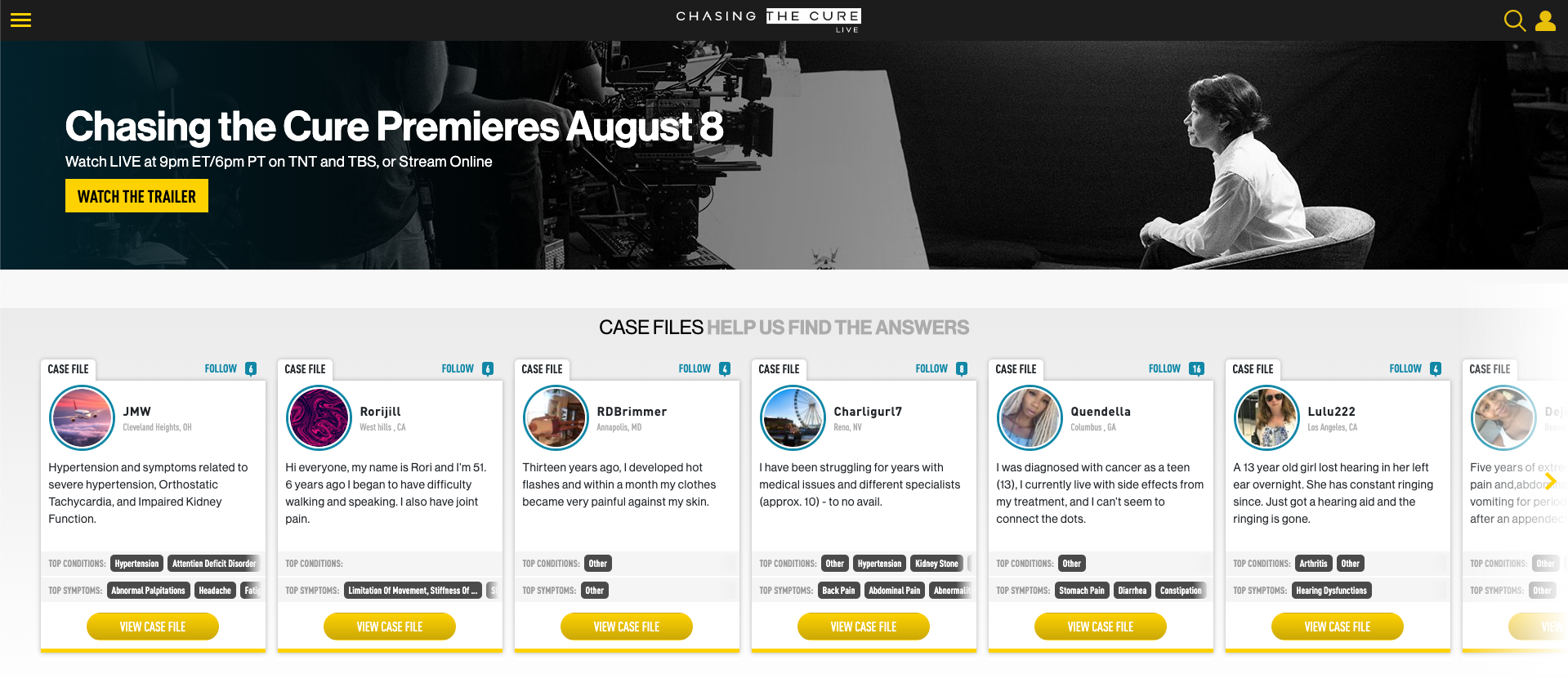Follow Rorijill's case file
Viewport: 1568px width, 678px height.
pos(458,369)
